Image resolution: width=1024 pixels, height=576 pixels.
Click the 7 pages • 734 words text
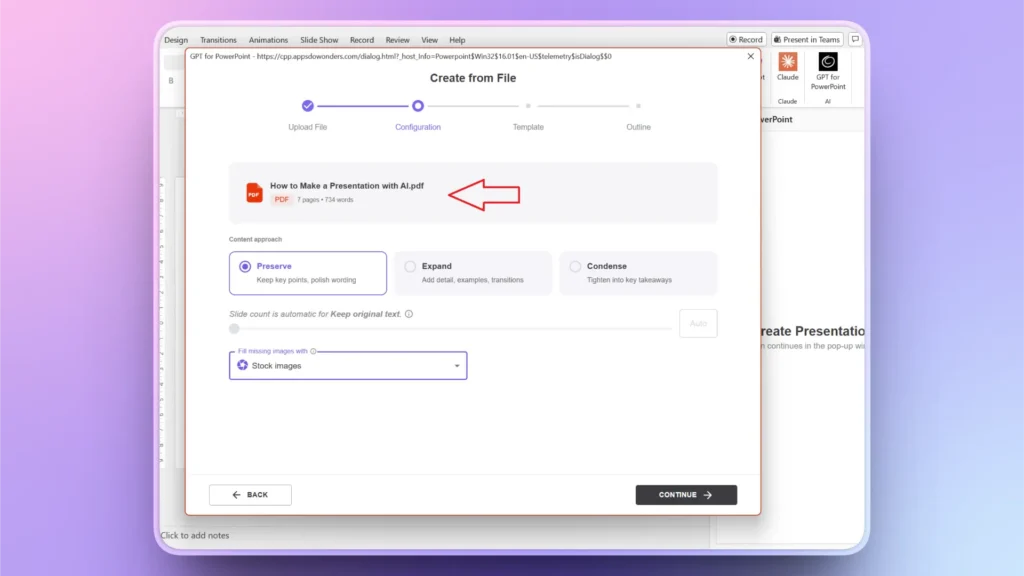pos(325,200)
